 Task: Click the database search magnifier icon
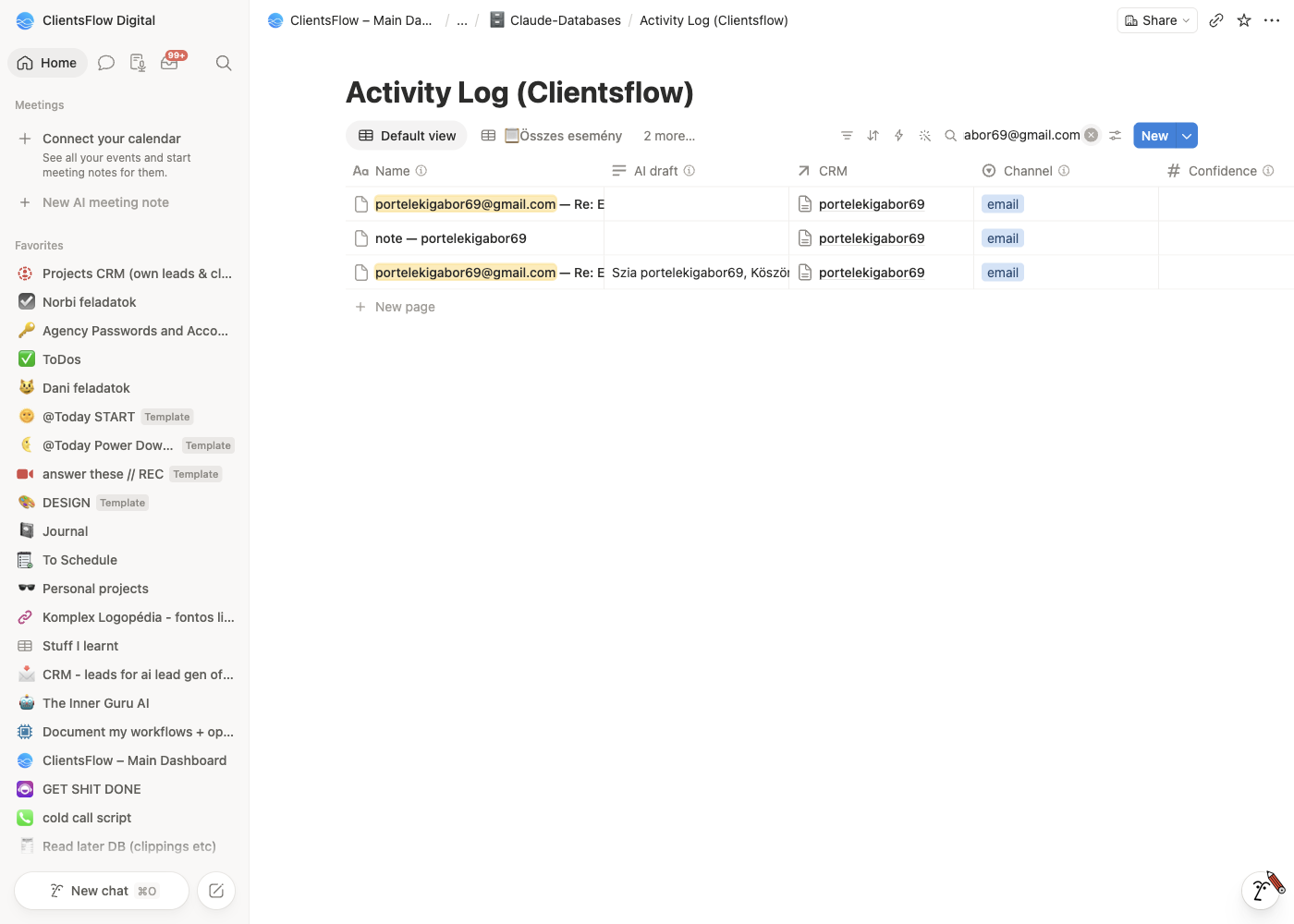click(x=950, y=136)
